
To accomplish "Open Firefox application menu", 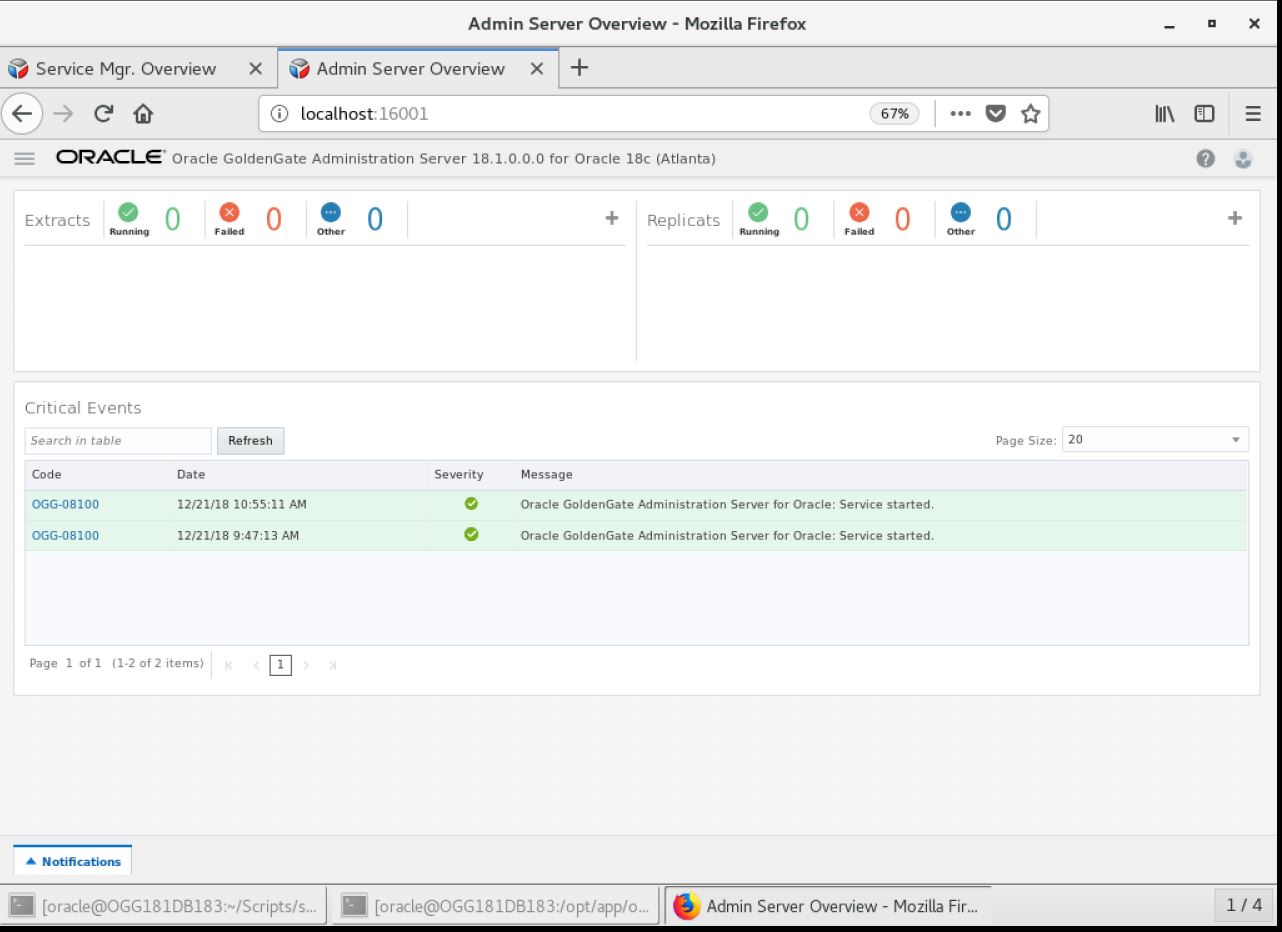I will click(x=1253, y=114).
